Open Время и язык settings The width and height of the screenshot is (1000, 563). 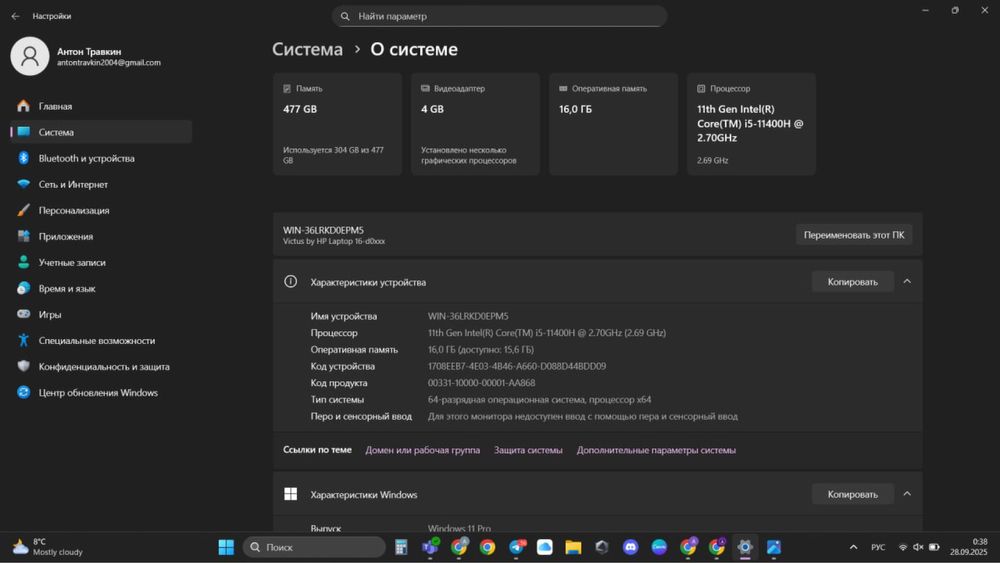coord(101,289)
